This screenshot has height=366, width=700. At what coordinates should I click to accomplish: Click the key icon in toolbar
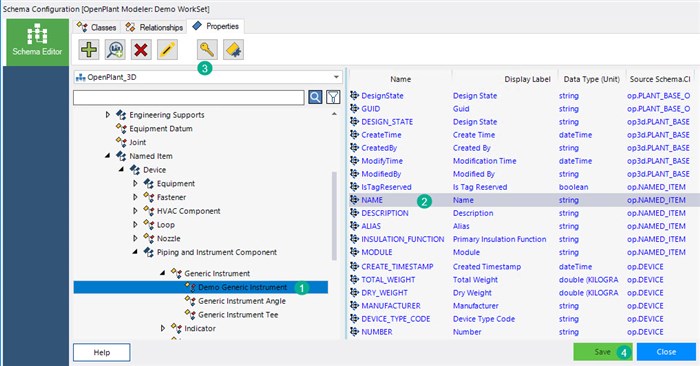pyautogui.click(x=207, y=49)
